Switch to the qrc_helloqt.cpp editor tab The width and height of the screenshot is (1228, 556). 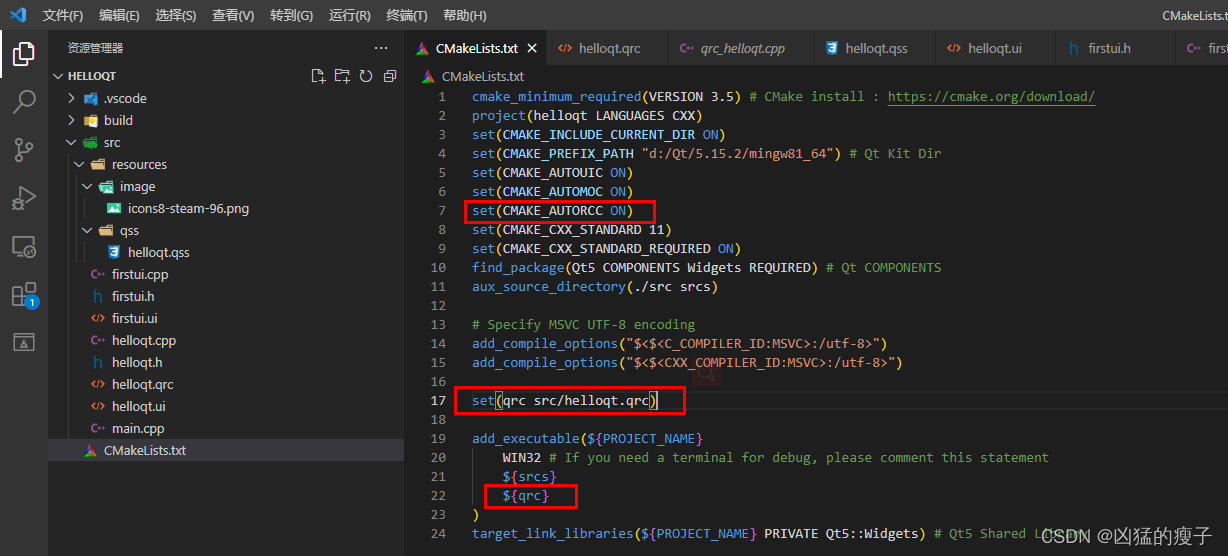pos(741,48)
